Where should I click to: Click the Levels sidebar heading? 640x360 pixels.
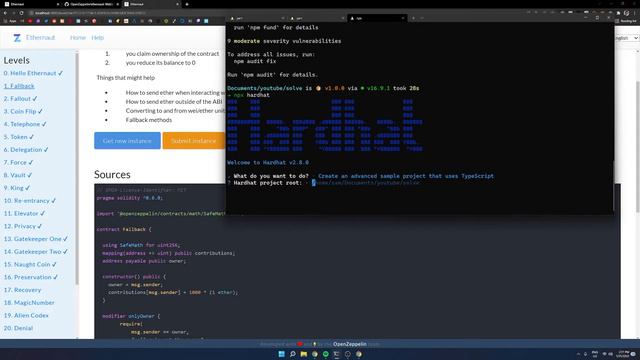coord(17,60)
